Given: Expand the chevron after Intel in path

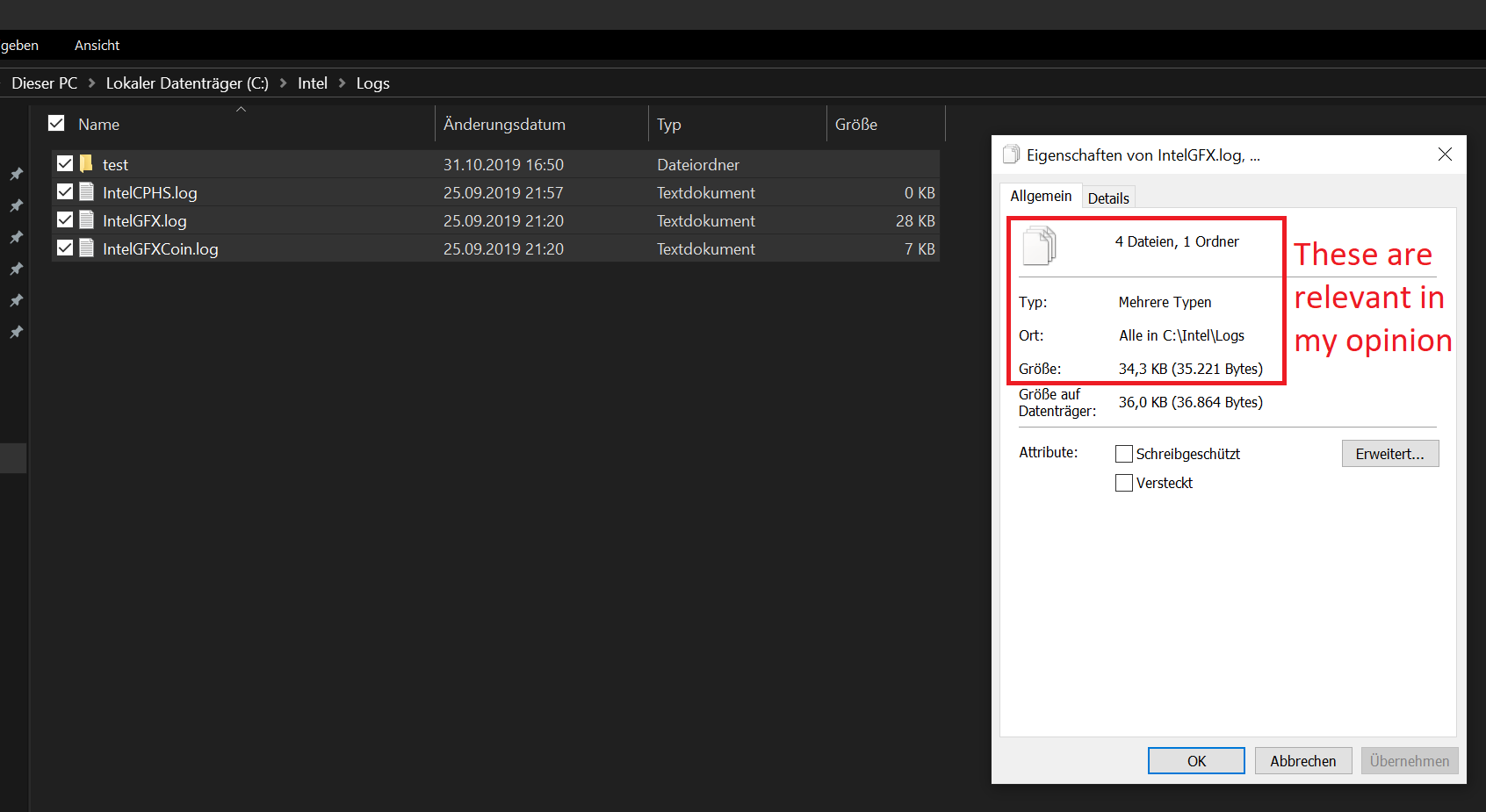Looking at the screenshot, I should [x=342, y=83].
